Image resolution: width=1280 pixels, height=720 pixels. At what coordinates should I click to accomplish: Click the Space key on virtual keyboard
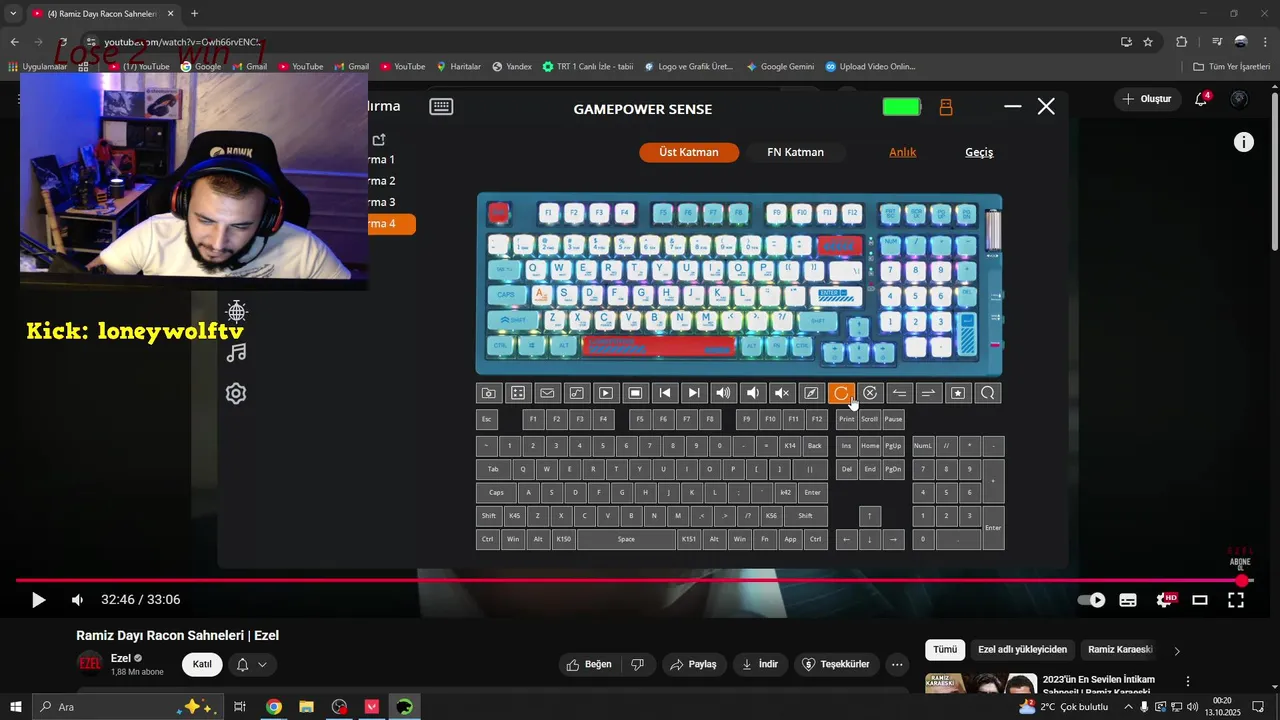(x=626, y=539)
